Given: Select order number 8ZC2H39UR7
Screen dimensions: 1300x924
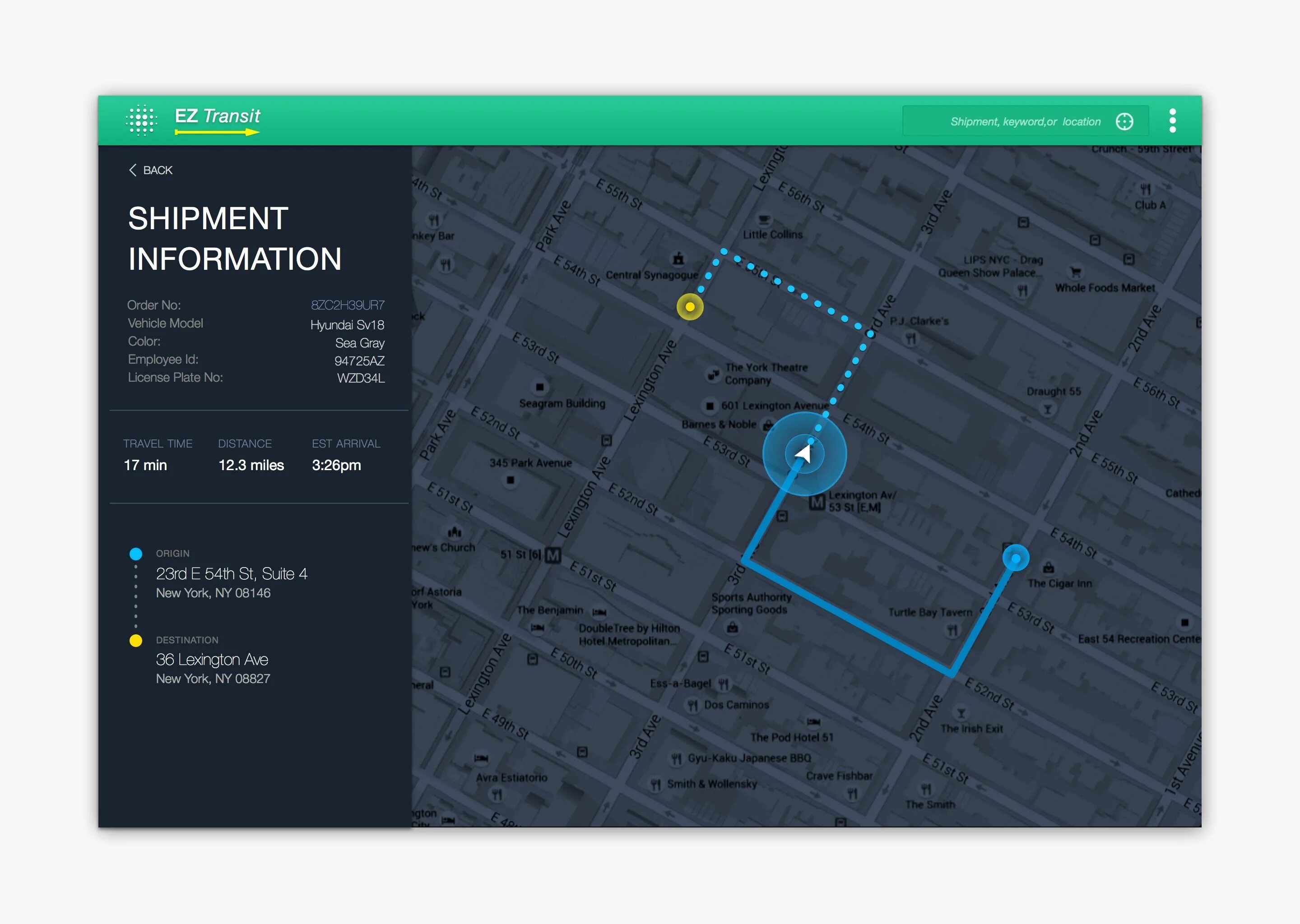Looking at the screenshot, I should click(x=348, y=305).
